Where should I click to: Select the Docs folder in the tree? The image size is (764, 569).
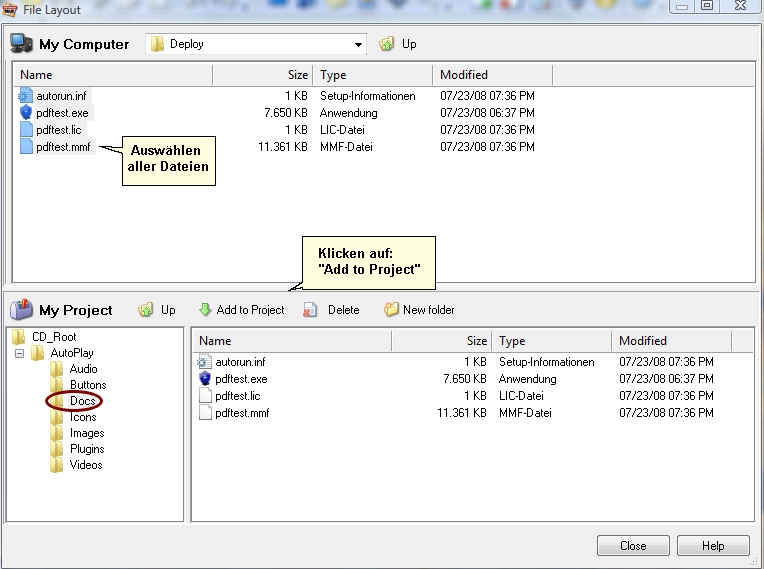82,401
